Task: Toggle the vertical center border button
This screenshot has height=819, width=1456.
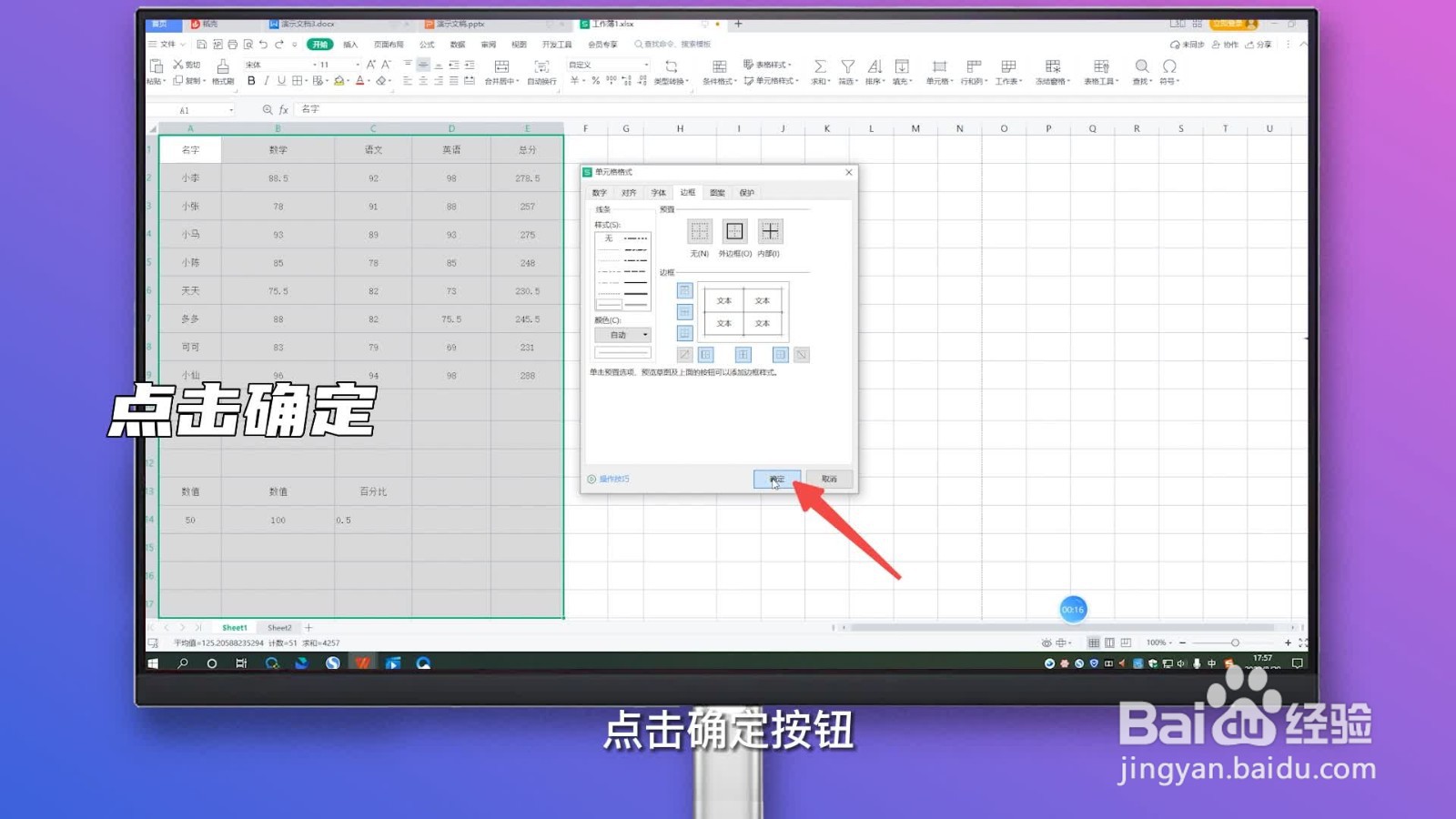Action: (743, 355)
